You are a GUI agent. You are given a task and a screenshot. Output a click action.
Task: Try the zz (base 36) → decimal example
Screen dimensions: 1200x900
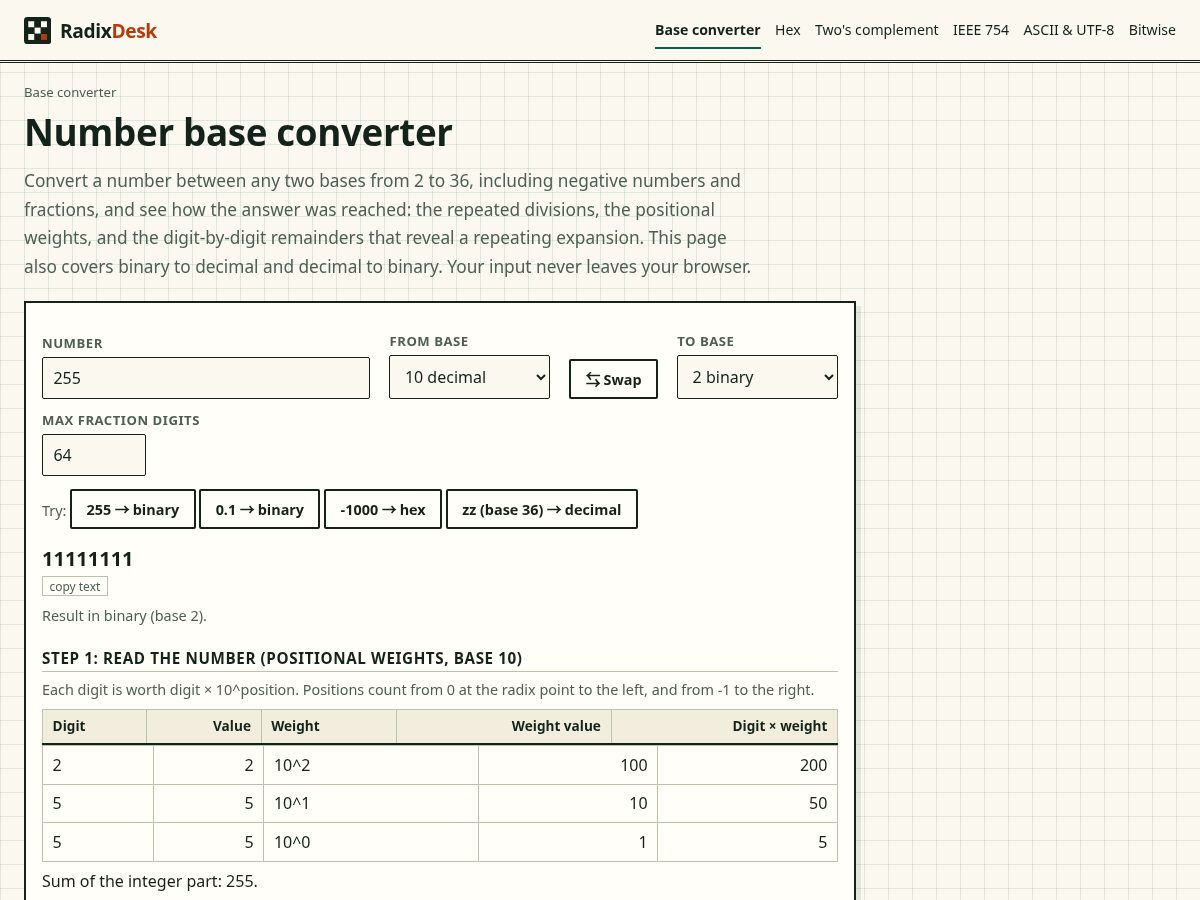click(541, 509)
